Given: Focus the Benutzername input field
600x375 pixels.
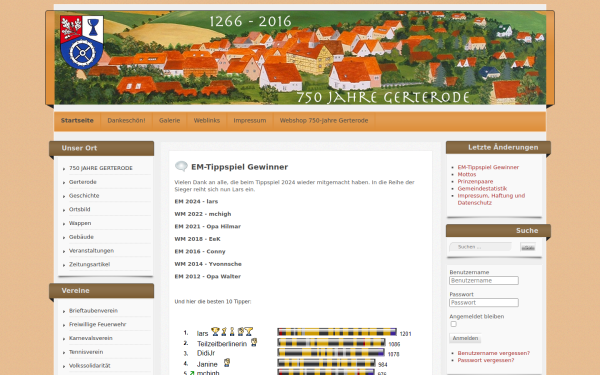Looking at the screenshot, I should pos(484,280).
